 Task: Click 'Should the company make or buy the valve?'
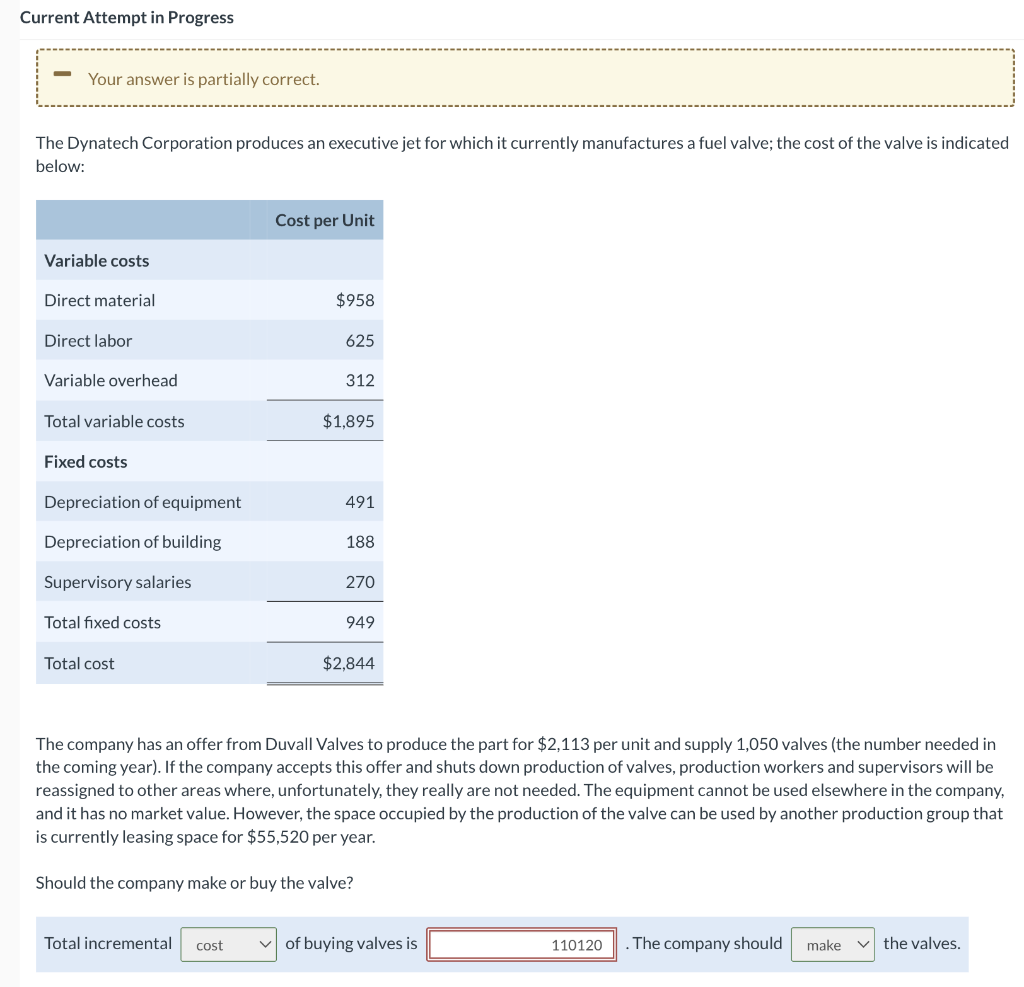click(194, 883)
